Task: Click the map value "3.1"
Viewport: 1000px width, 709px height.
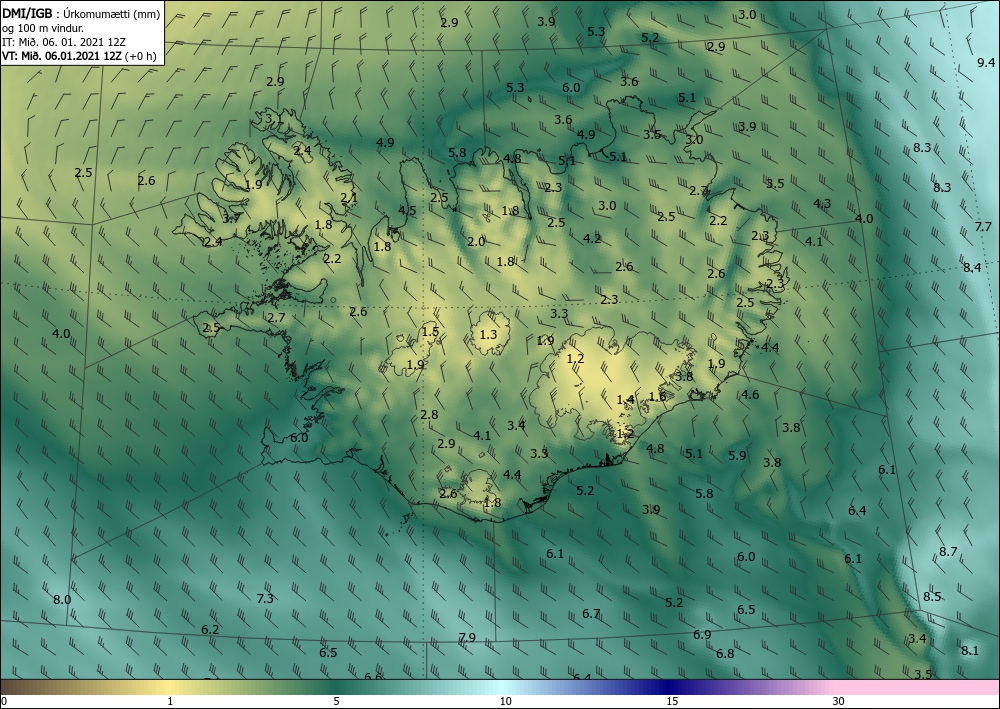Action: click(274, 119)
